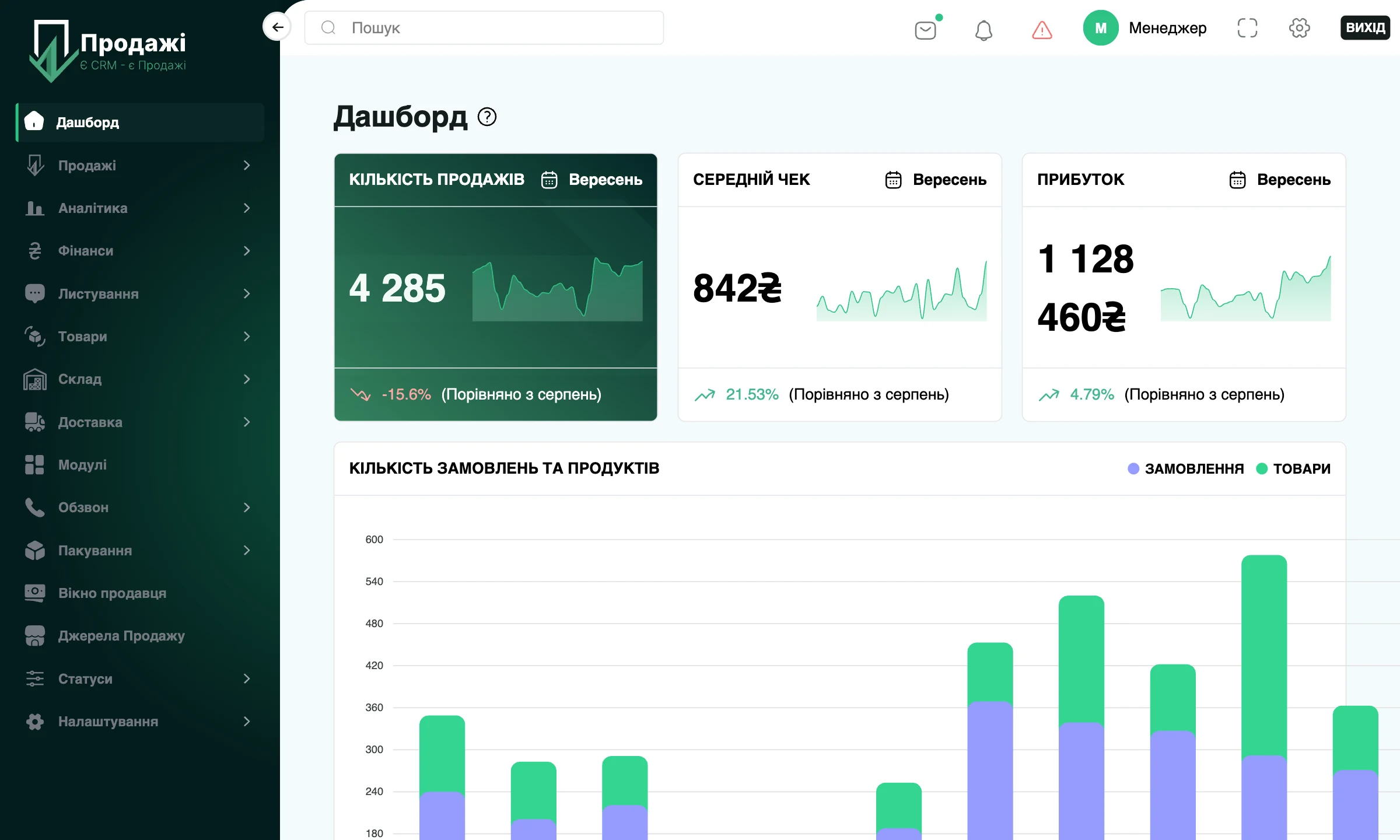1400x840 pixels.
Task: Expand the Пакування menu chevron
Action: [x=247, y=550]
